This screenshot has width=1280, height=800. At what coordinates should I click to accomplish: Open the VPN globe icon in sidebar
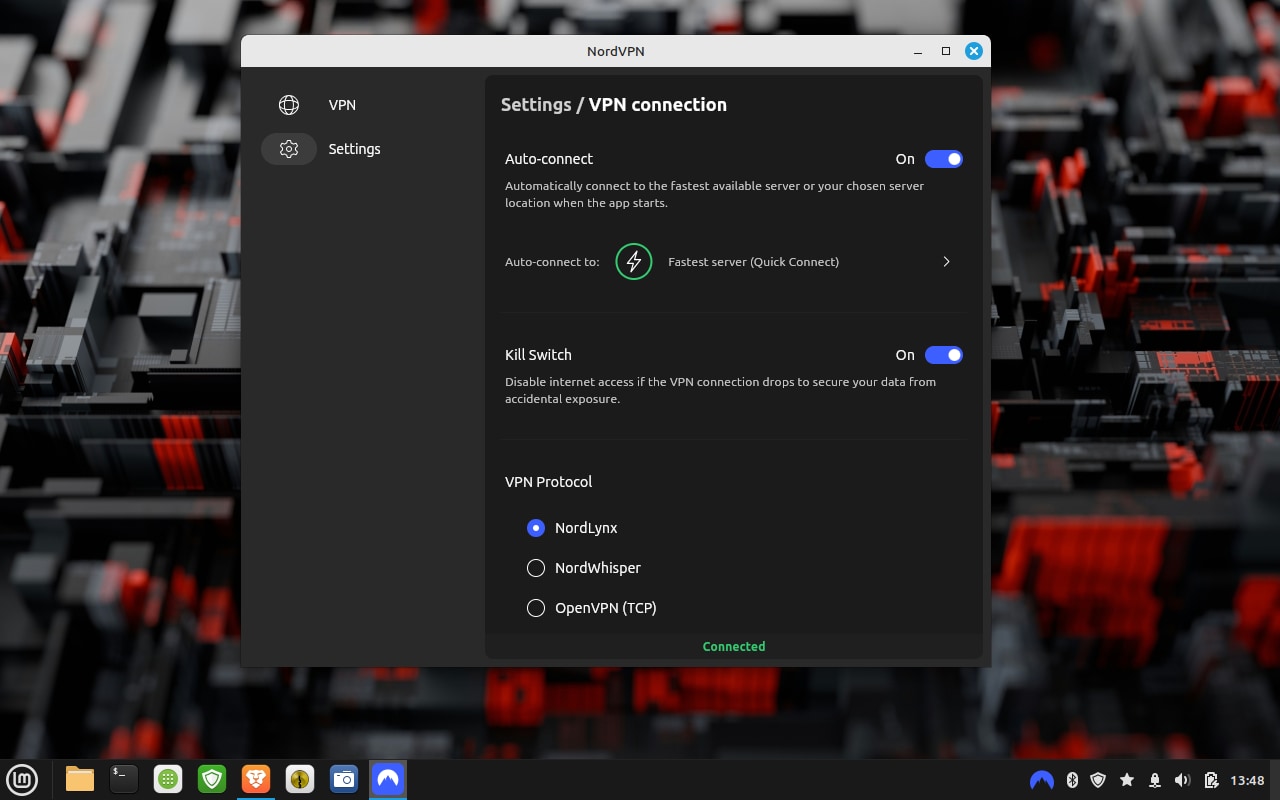click(289, 105)
